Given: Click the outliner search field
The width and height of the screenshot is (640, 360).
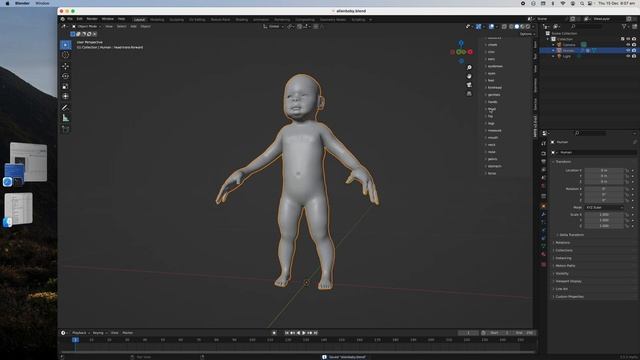Looking at the screenshot, I should tap(587, 27).
